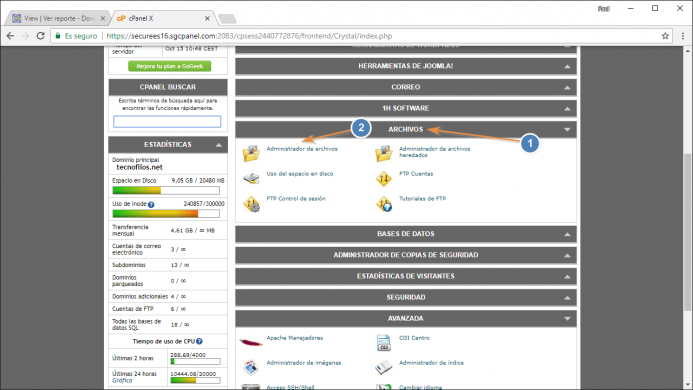Click the Todas las bases de datos SQL row
Screen dimensions: 693x390
168,325
